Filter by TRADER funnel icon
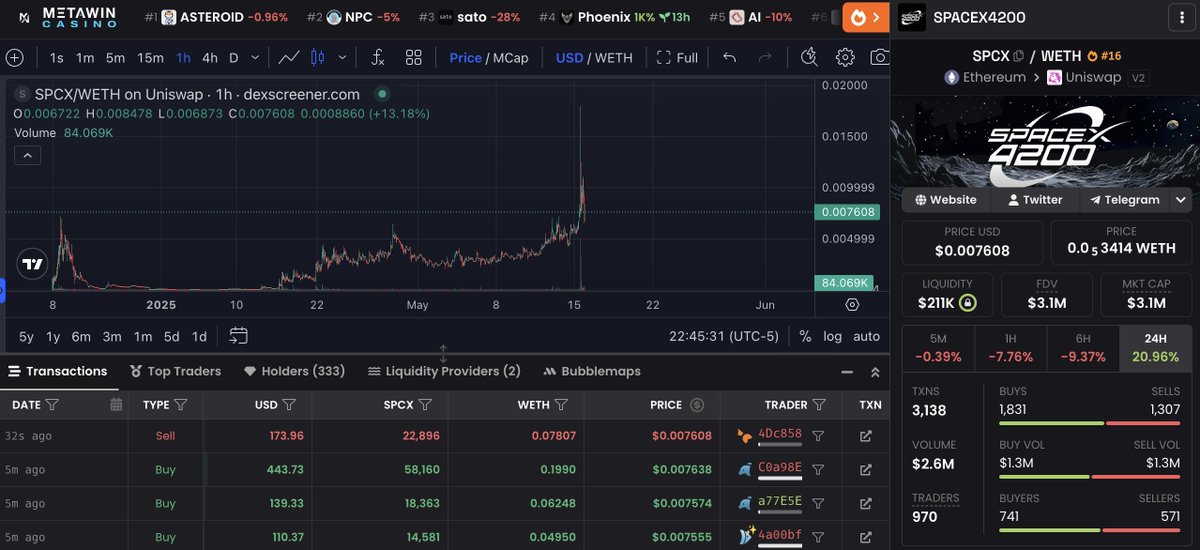This screenshot has width=1200, height=550. point(819,405)
